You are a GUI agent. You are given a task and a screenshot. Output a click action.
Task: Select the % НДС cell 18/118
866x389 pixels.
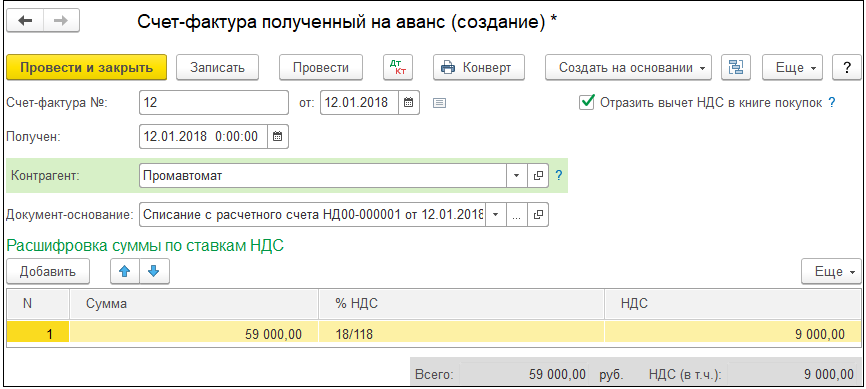462,334
